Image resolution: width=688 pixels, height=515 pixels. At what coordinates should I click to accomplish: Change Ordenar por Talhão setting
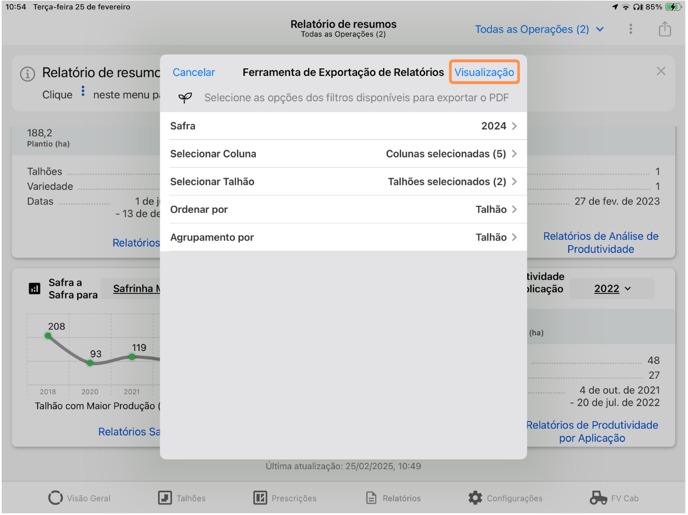(343, 210)
